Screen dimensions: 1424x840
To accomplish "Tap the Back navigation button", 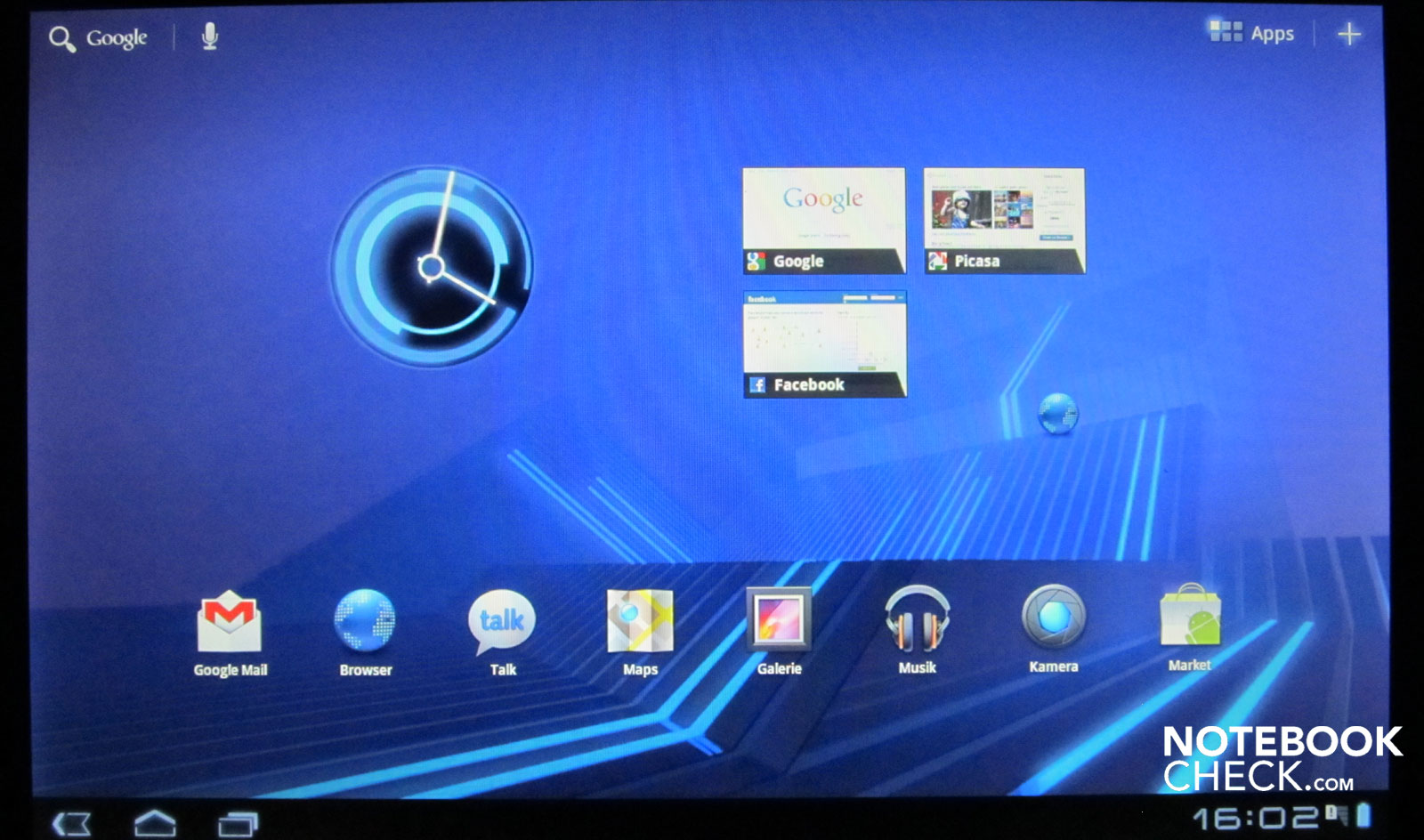I will tap(71, 823).
